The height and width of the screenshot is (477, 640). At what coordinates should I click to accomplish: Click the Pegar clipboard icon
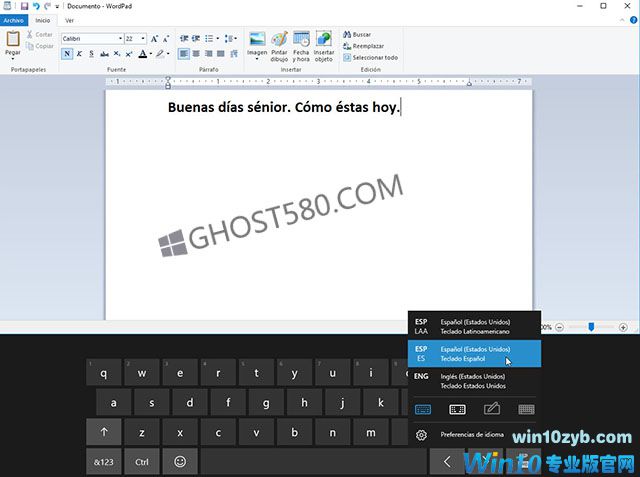(x=13, y=39)
